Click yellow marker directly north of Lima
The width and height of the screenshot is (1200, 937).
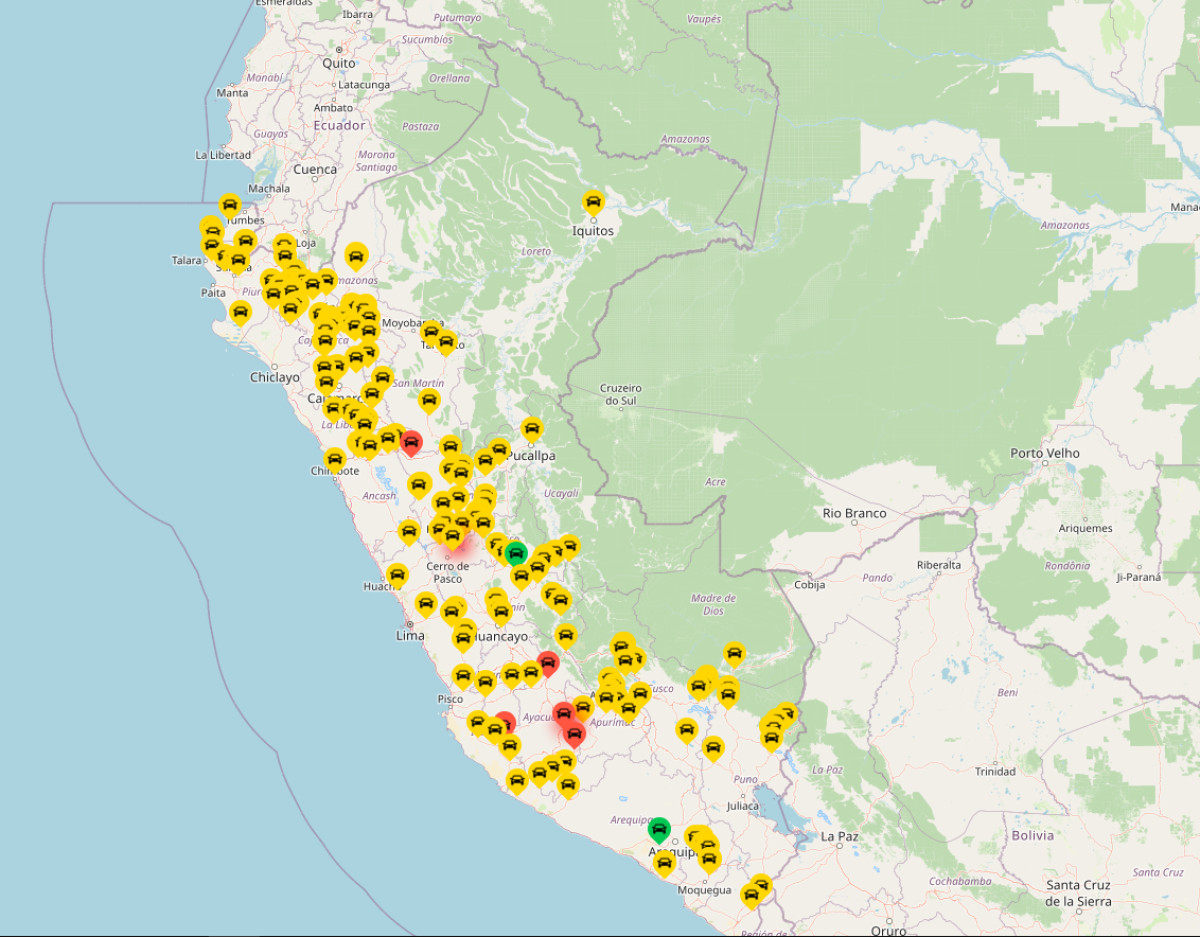[426, 604]
